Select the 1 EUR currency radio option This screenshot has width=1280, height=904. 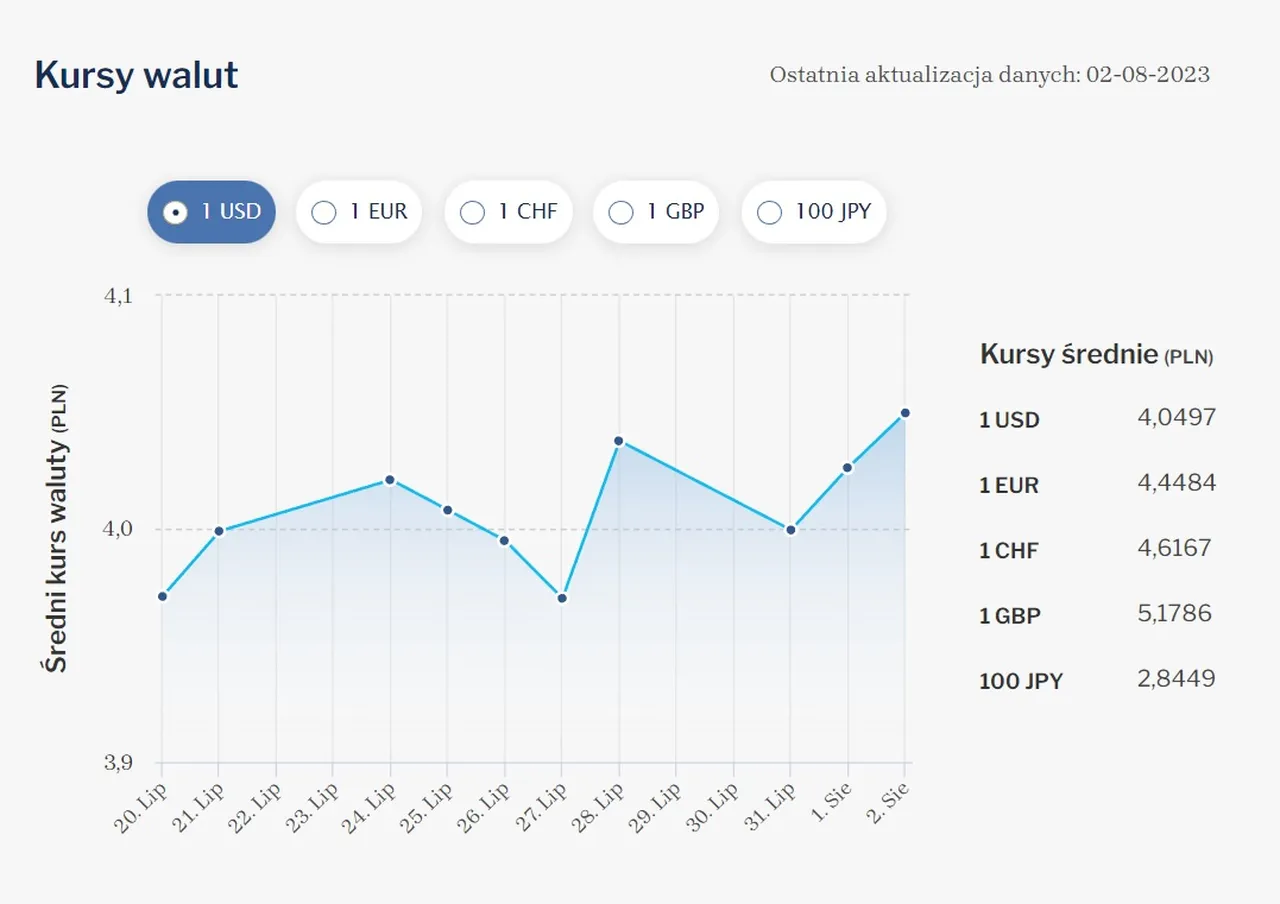(x=359, y=212)
